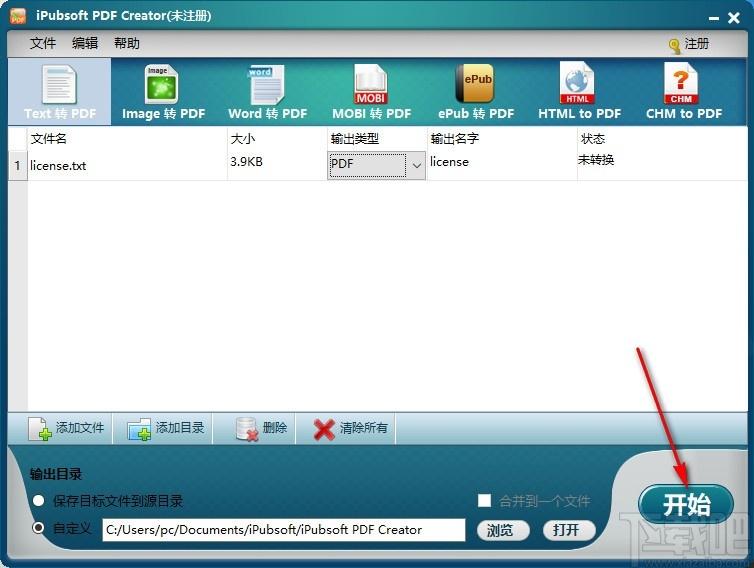Minimize the iPubsoft PDF Creator window
Screen dimensions: 754x568
tap(714, 18)
